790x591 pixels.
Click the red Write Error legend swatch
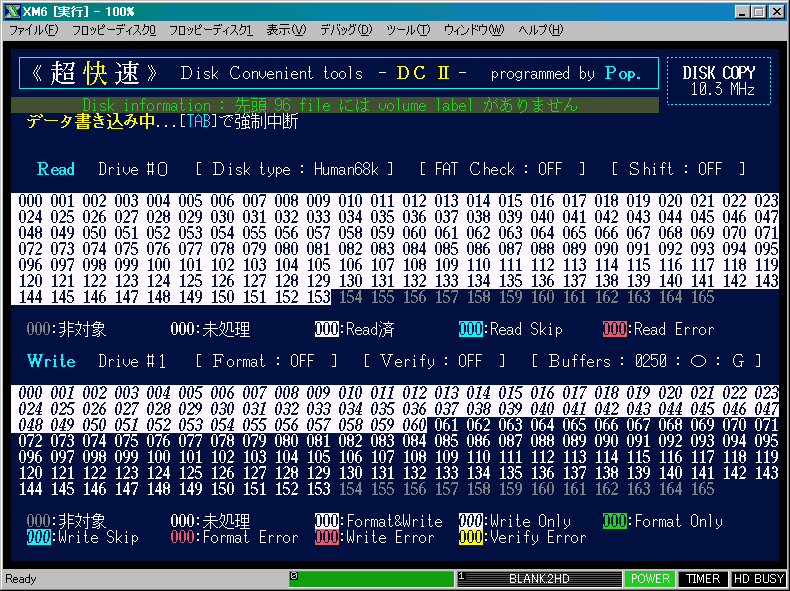pyautogui.click(x=326, y=537)
